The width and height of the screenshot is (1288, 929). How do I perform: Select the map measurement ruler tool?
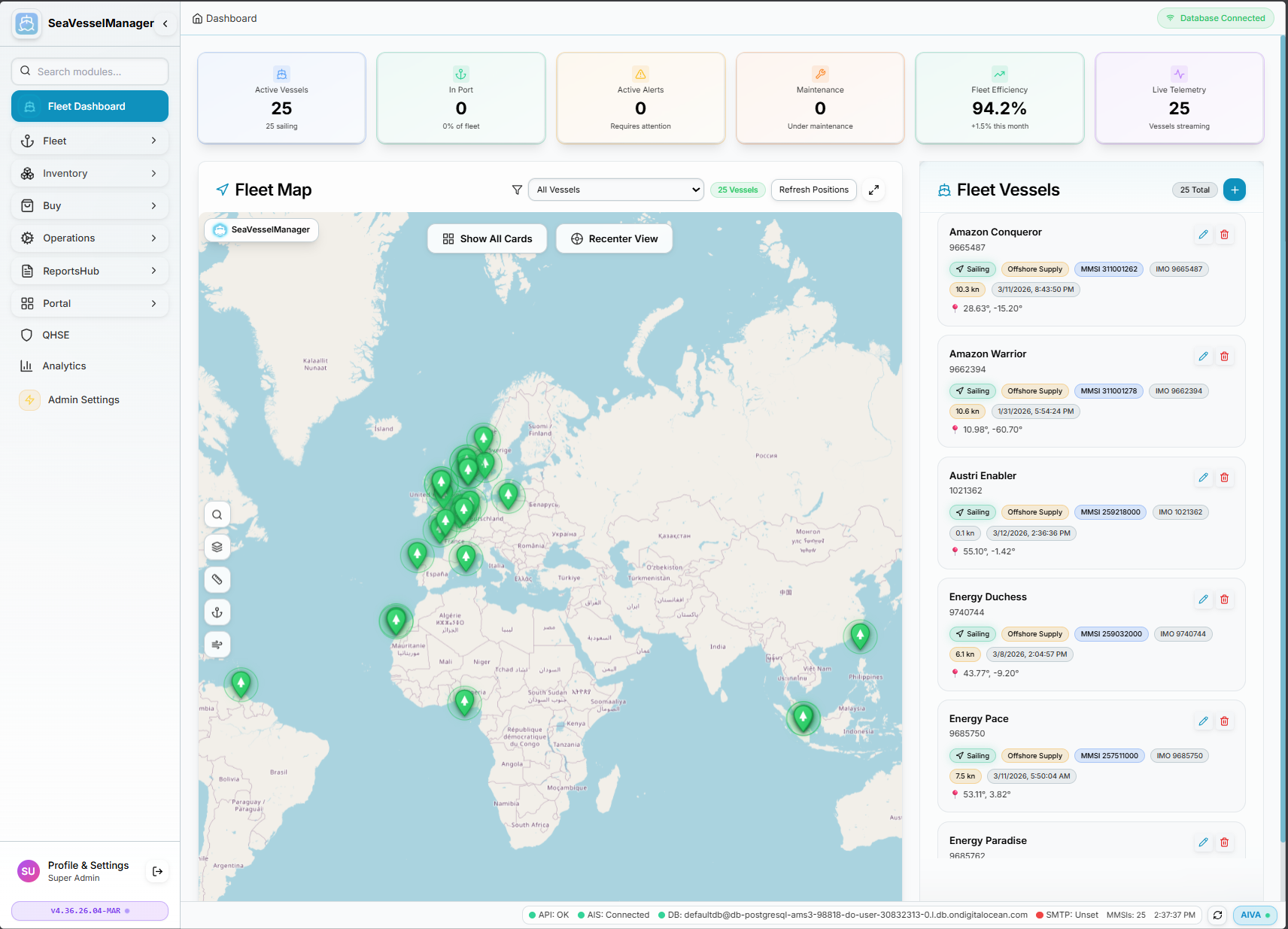[217, 579]
